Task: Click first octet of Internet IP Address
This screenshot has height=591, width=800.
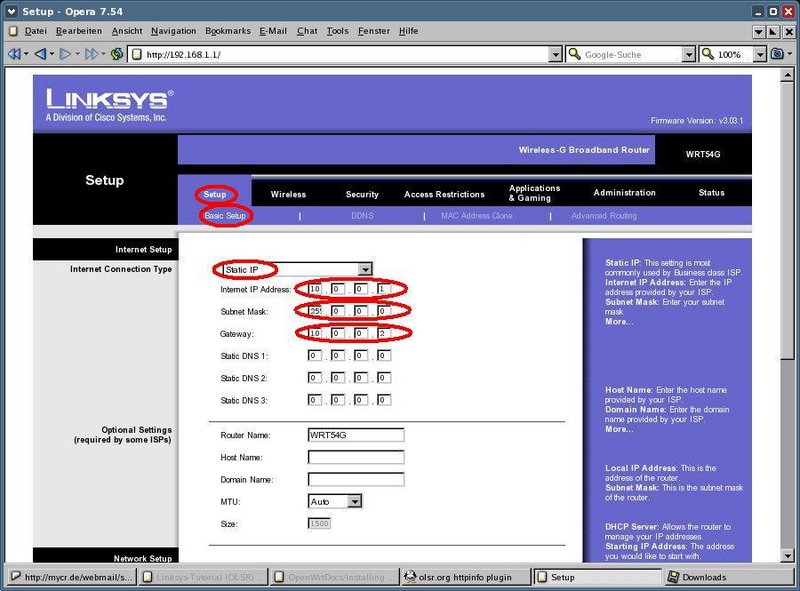Action: [x=315, y=289]
